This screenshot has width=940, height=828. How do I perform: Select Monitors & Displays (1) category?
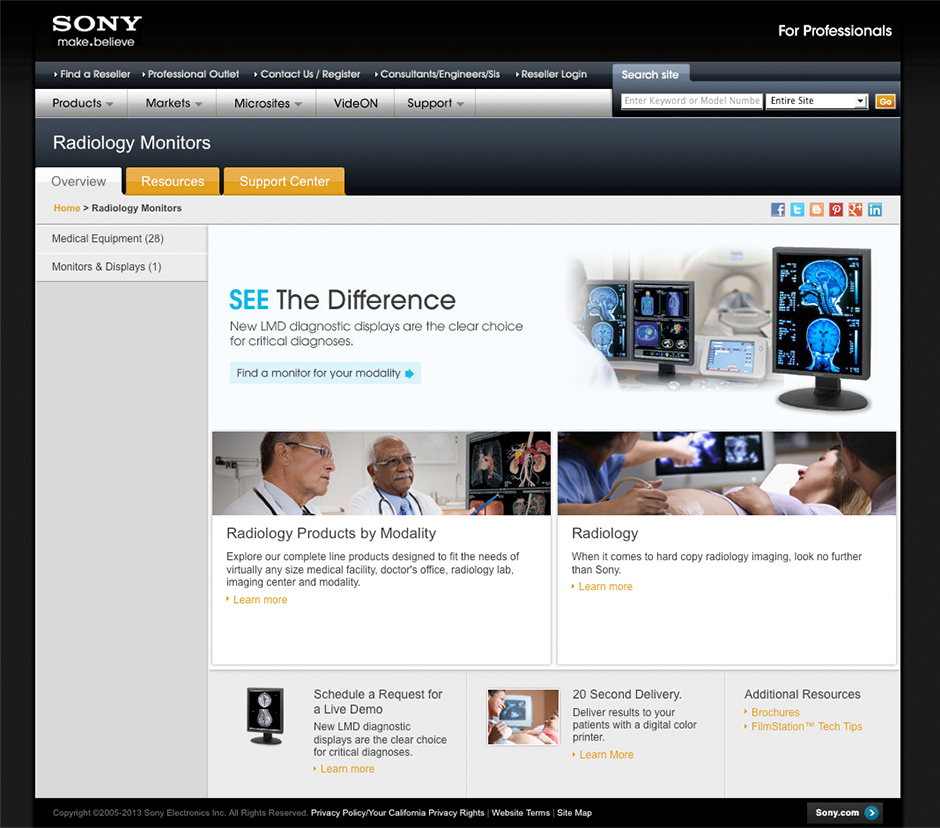[122, 267]
